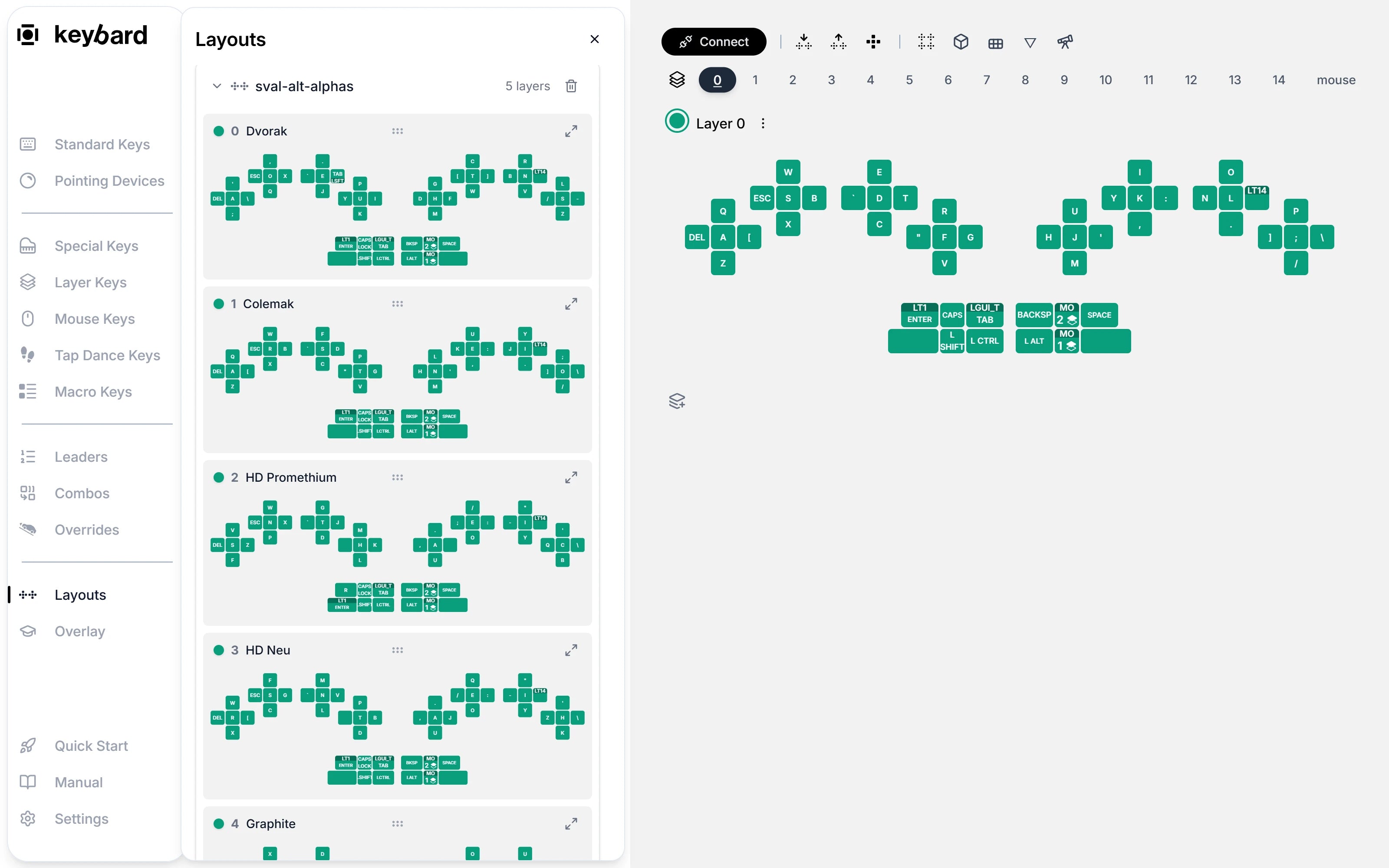
Task: Click the download-to-keyboard toolbar icon
Action: [x=803, y=42]
